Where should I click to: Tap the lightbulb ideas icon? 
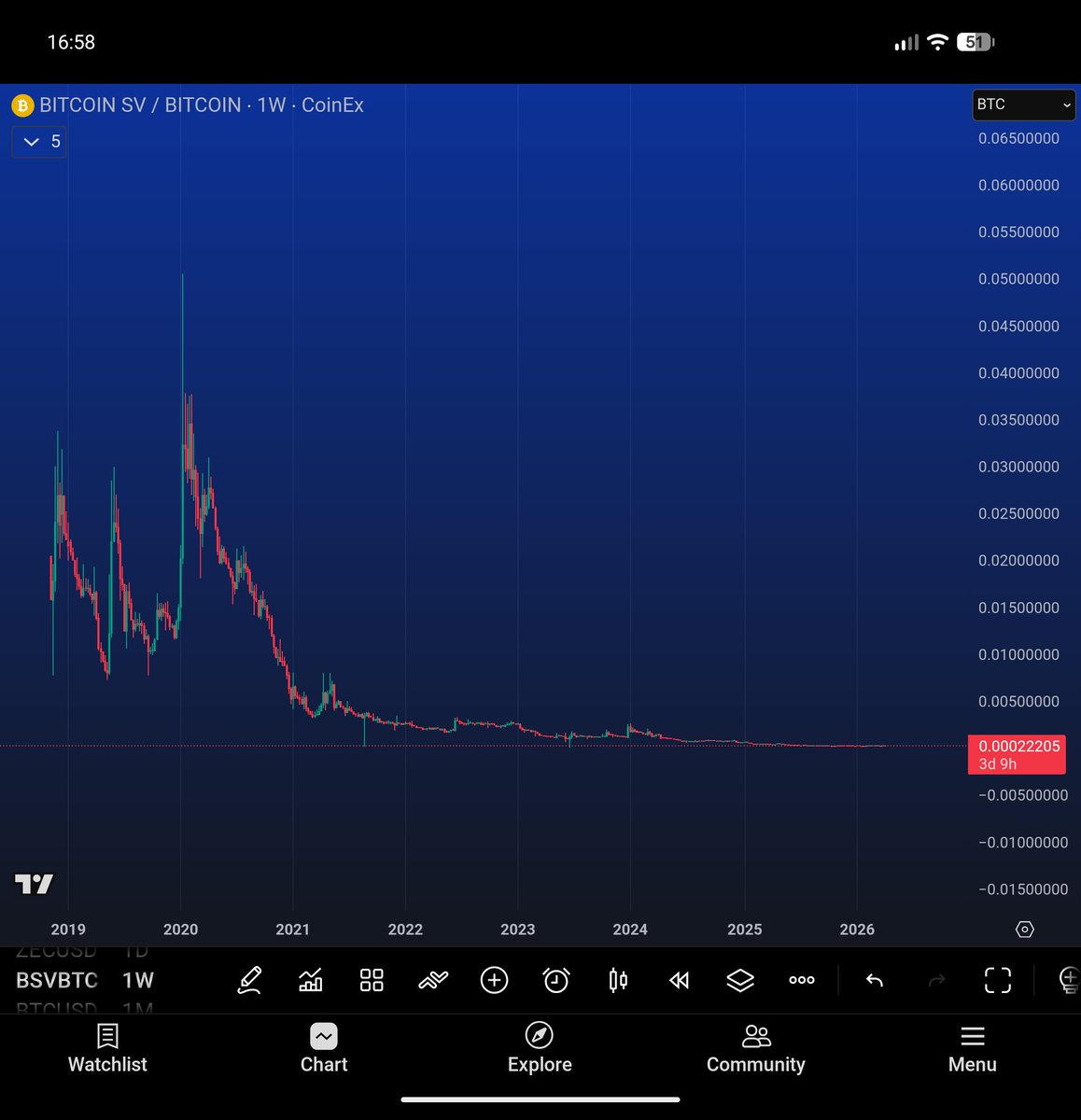pos(1069,980)
